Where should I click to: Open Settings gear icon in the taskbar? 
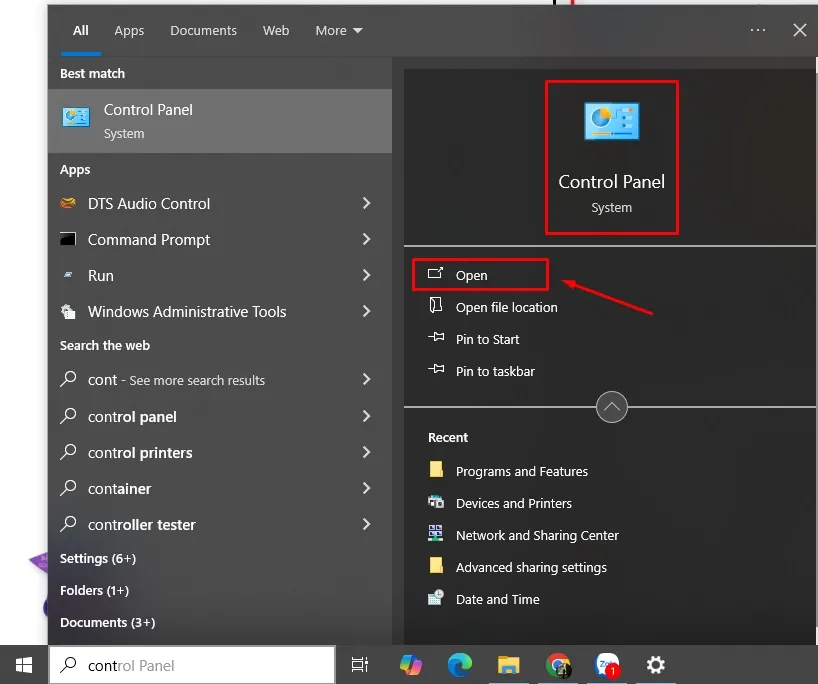(656, 665)
